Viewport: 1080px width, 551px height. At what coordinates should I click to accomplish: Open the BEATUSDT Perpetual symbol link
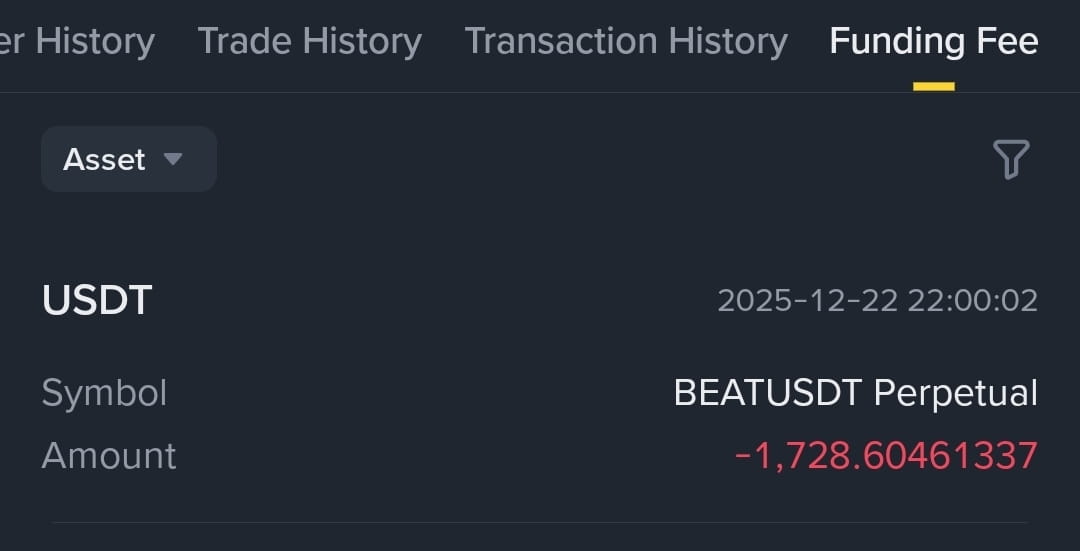(855, 393)
